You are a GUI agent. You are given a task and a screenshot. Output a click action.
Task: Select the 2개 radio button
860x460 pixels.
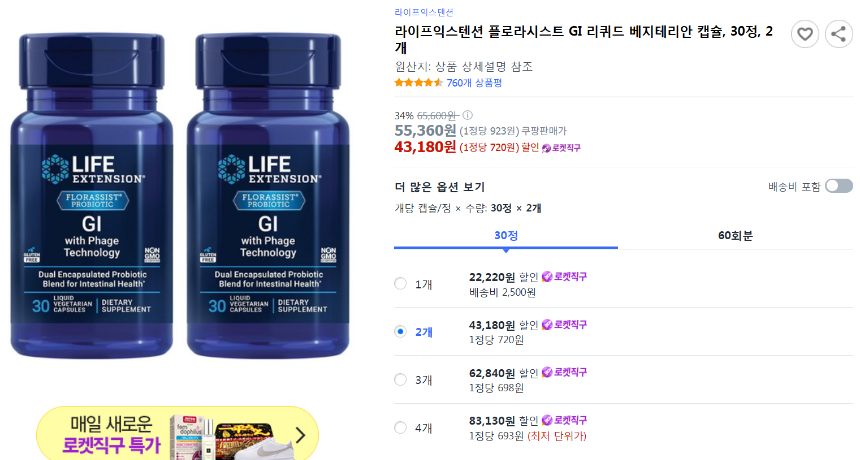click(401, 332)
